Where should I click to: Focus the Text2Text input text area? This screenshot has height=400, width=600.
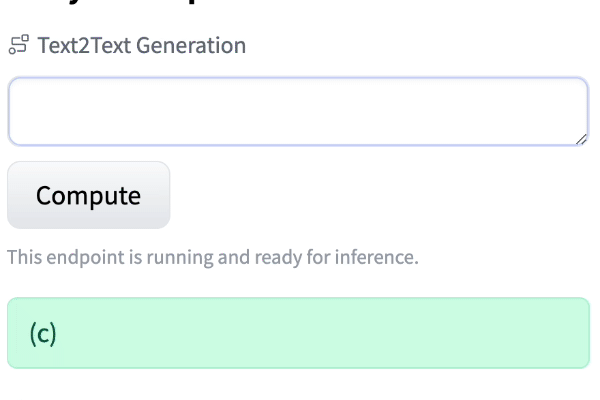297,112
